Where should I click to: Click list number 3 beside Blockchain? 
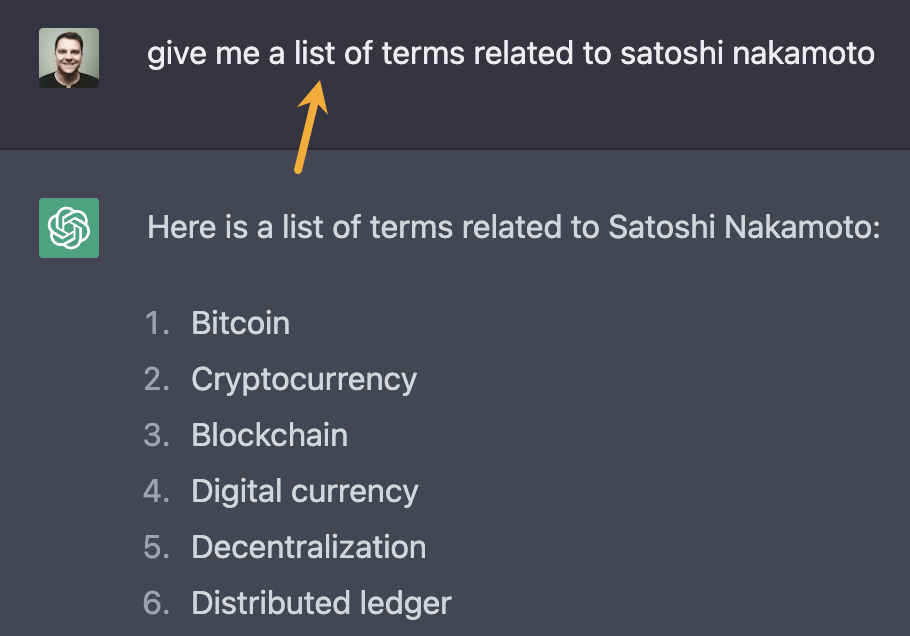pyautogui.click(x=157, y=436)
